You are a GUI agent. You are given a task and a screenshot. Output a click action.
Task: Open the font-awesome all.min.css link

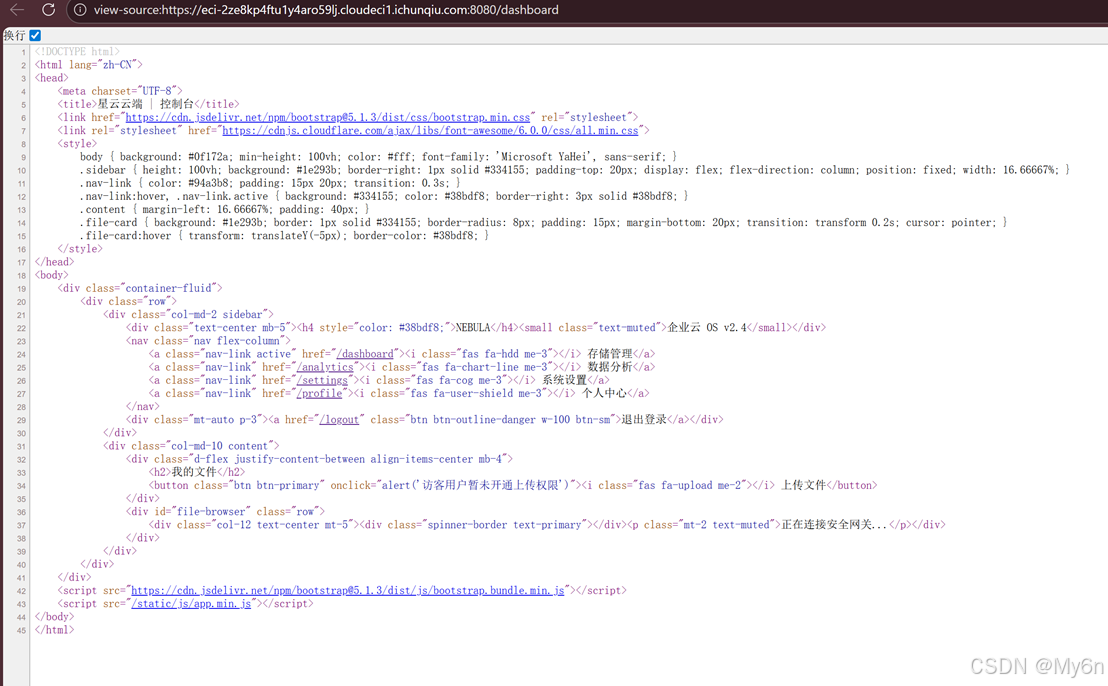point(430,131)
